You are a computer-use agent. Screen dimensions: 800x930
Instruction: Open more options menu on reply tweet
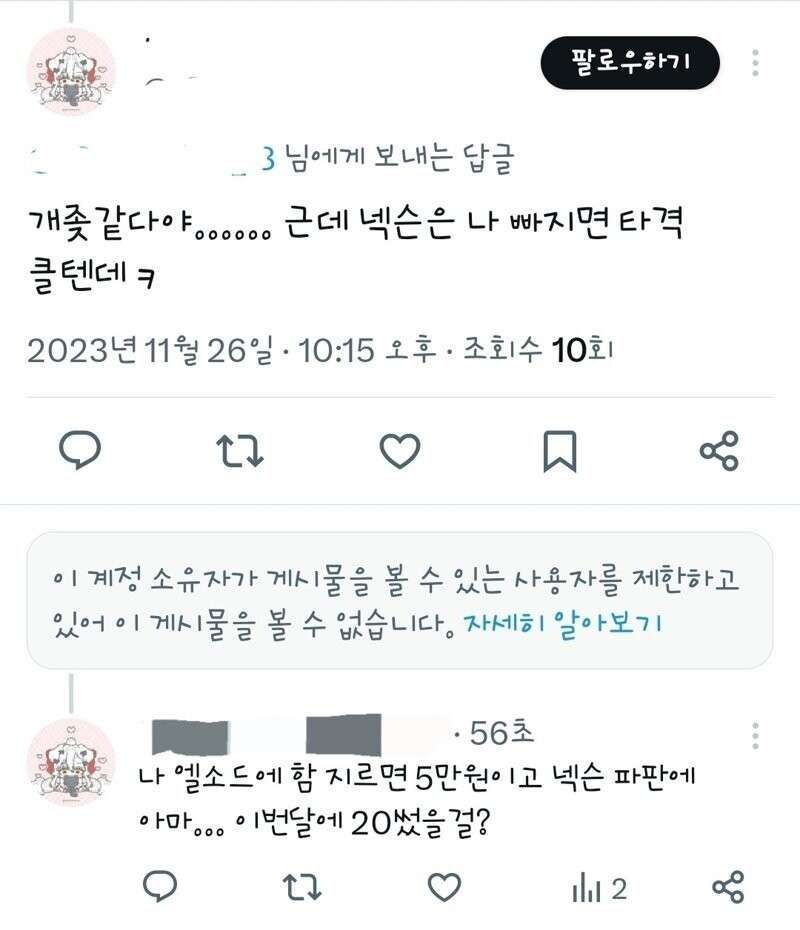tap(755, 735)
